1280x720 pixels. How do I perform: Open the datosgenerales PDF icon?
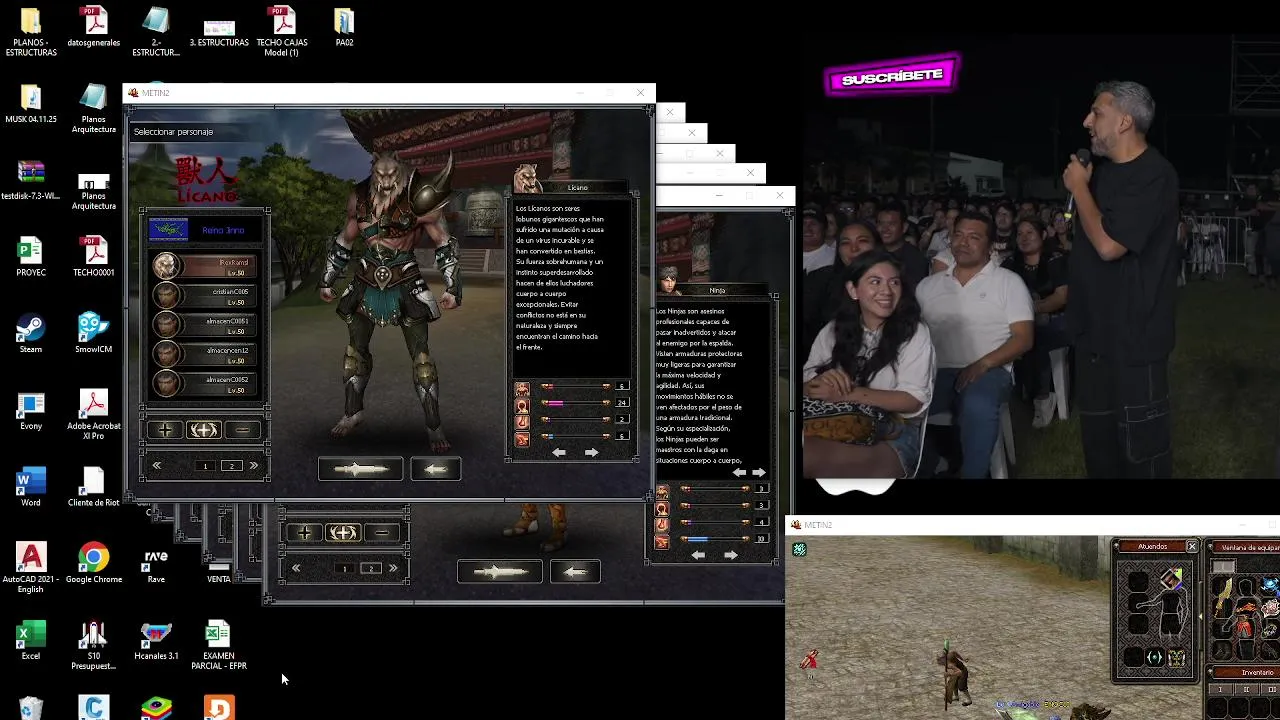point(93,28)
